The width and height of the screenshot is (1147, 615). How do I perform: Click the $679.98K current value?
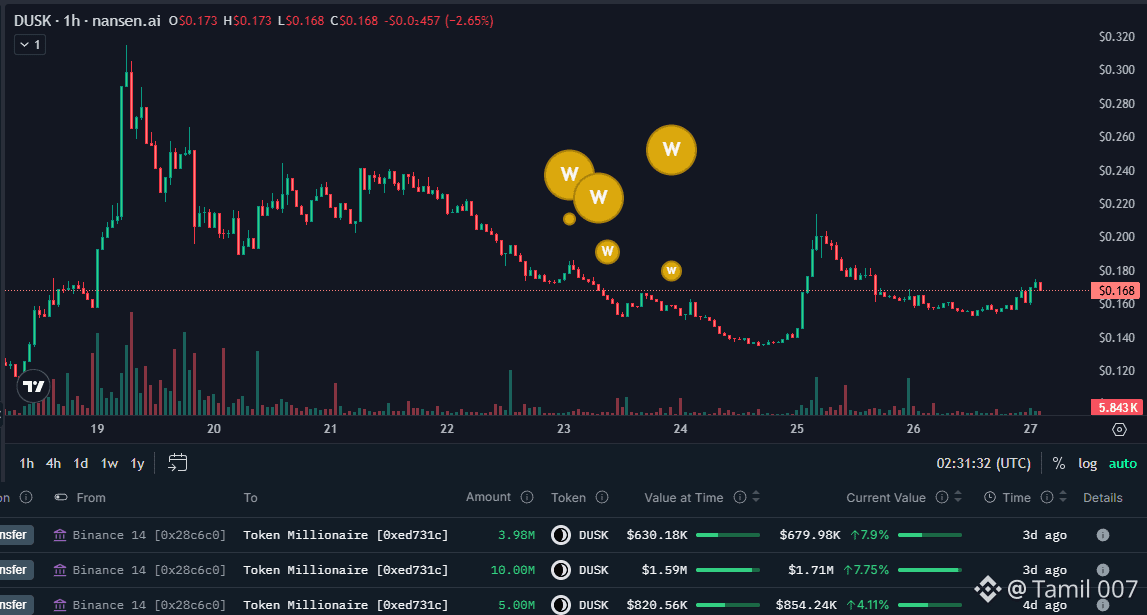pos(809,535)
